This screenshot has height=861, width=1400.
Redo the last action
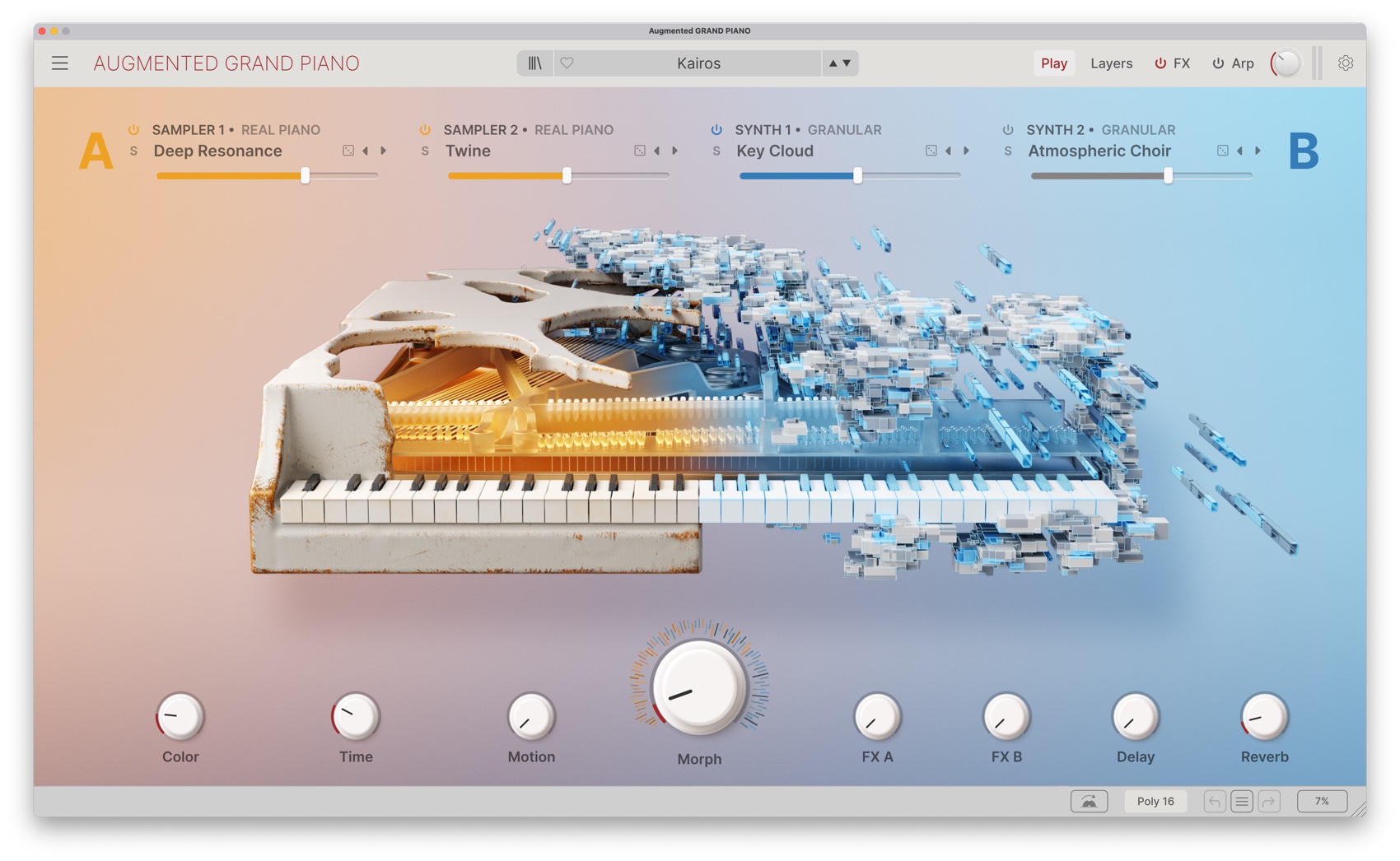(1268, 801)
